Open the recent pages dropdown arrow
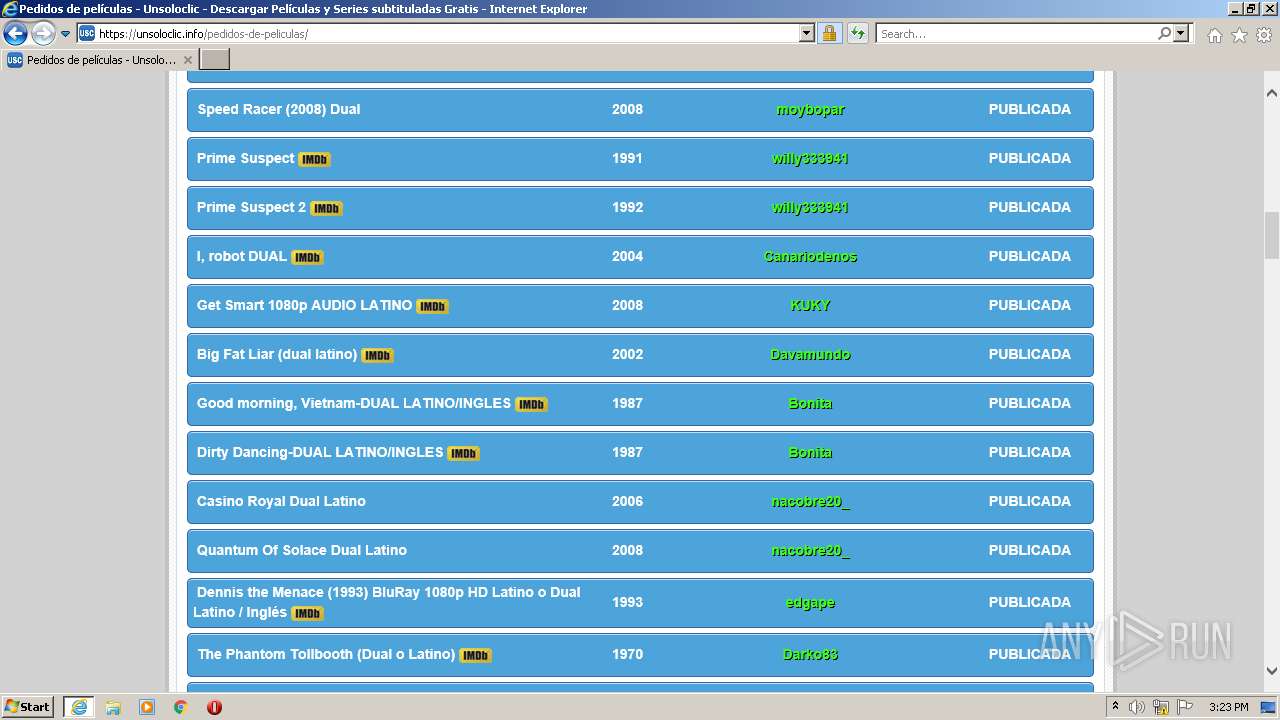Viewport: 1280px width, 720px height. click(x=66, y=34)
